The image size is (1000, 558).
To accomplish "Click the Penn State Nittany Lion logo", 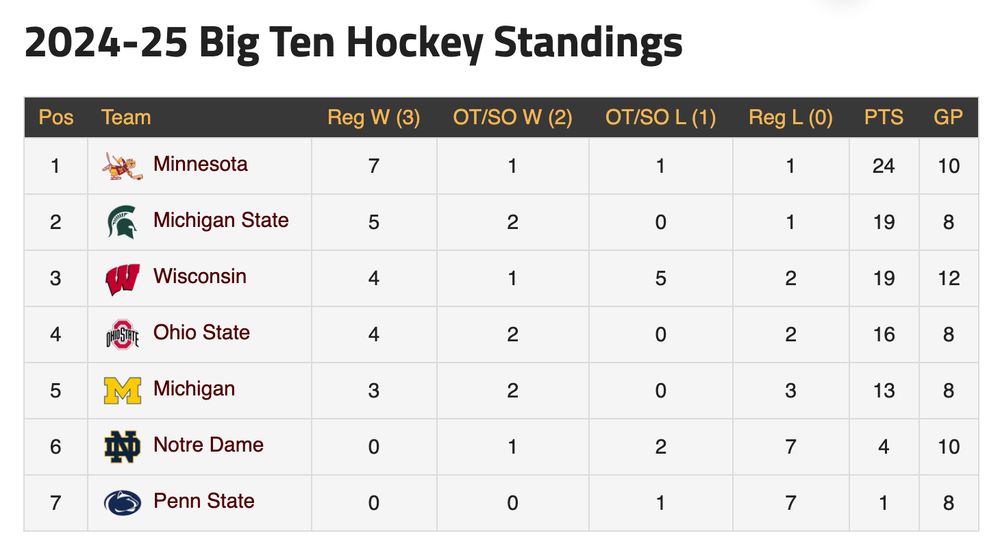I will point(122,502).
